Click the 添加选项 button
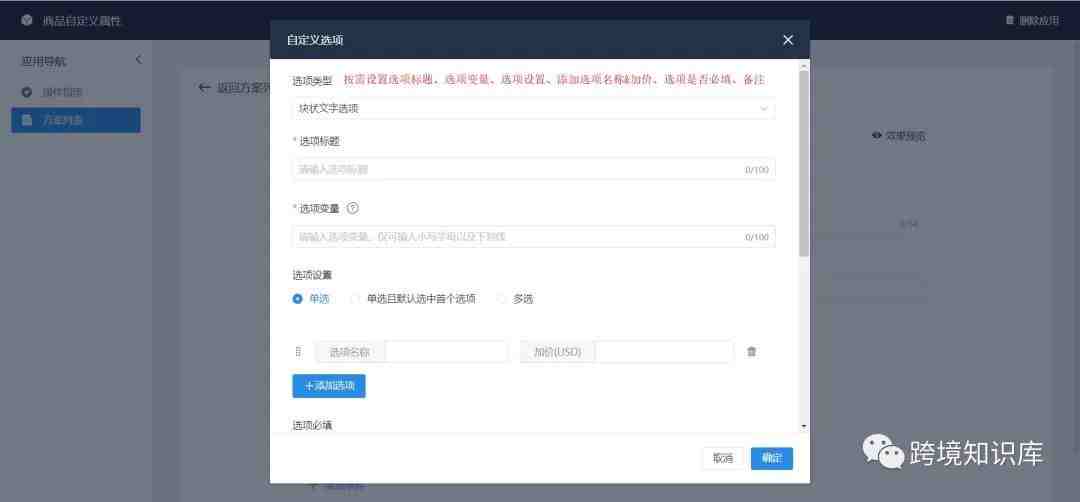Screen dimensions: 1080x502 click(x=329, y=386)
